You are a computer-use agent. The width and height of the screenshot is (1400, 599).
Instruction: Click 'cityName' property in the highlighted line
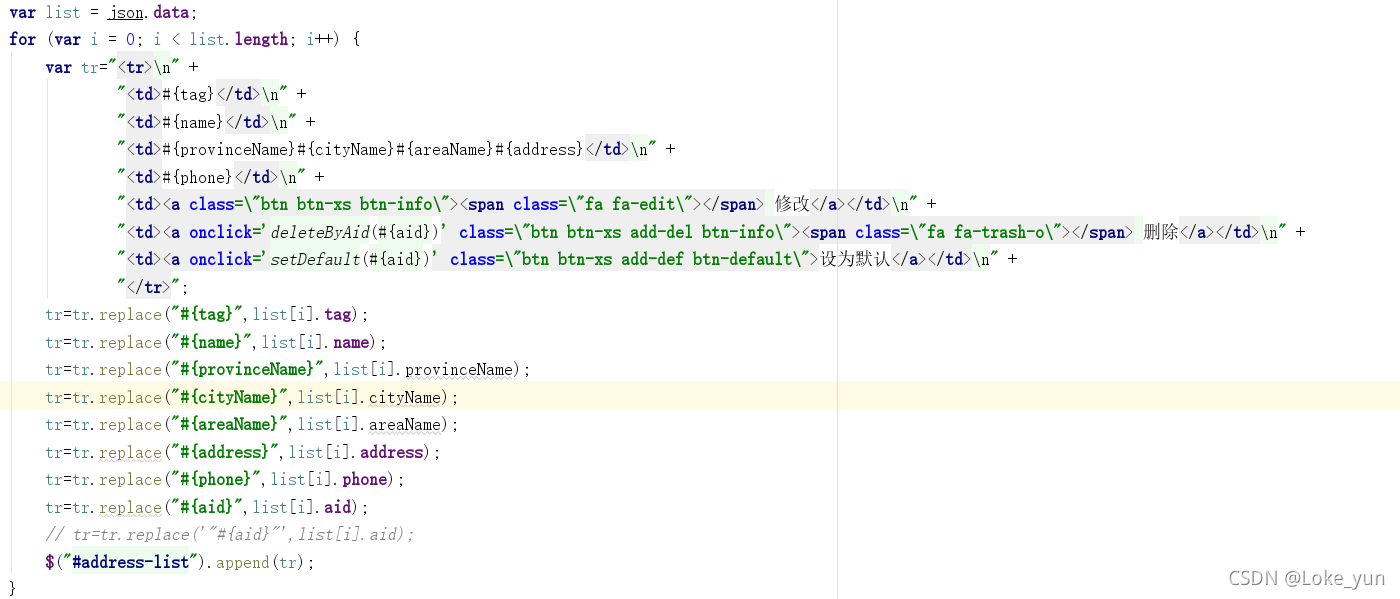pos(405,397)
